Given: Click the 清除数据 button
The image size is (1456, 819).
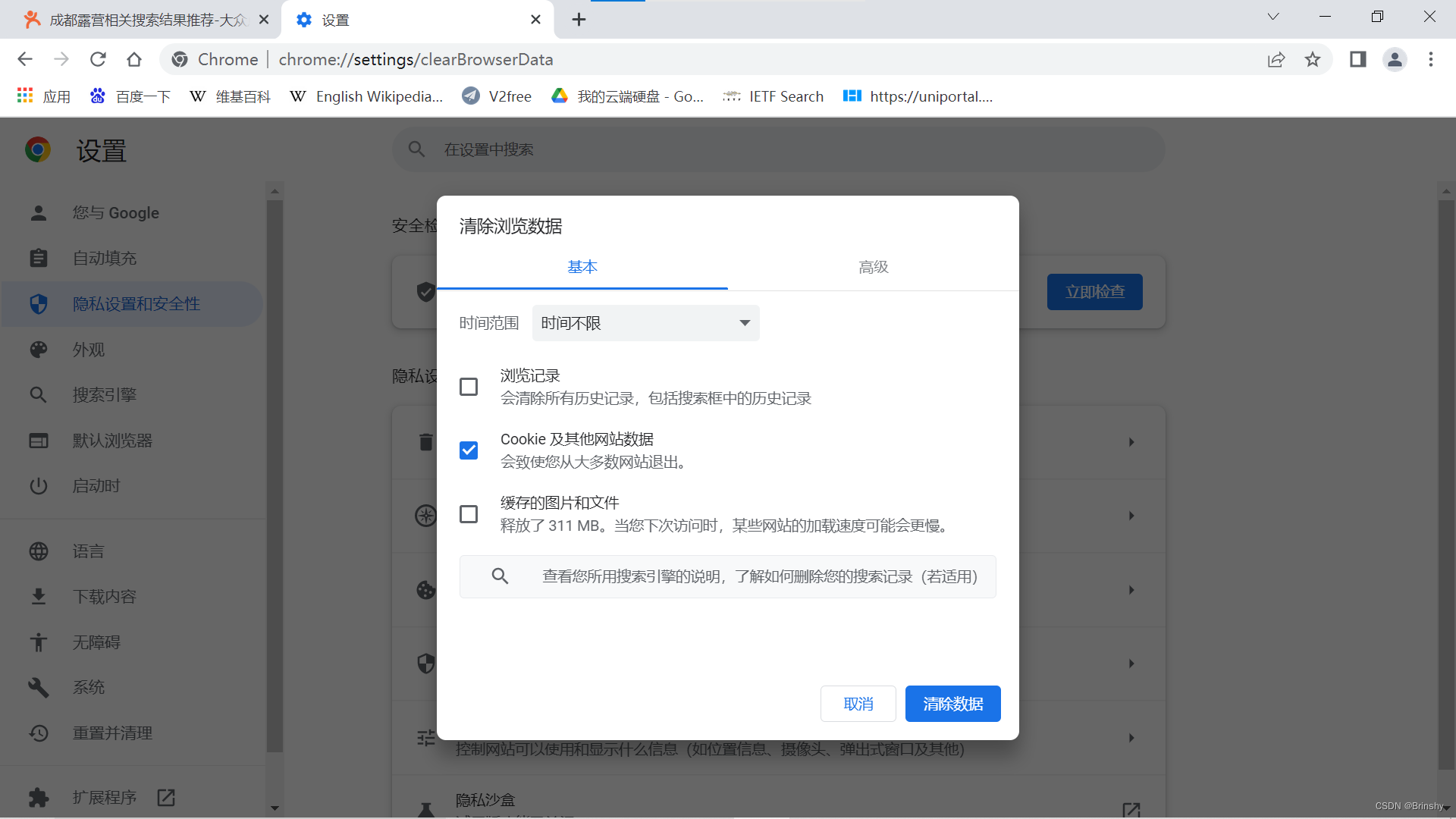Looking at the screenshot, I should coord(952,704).
